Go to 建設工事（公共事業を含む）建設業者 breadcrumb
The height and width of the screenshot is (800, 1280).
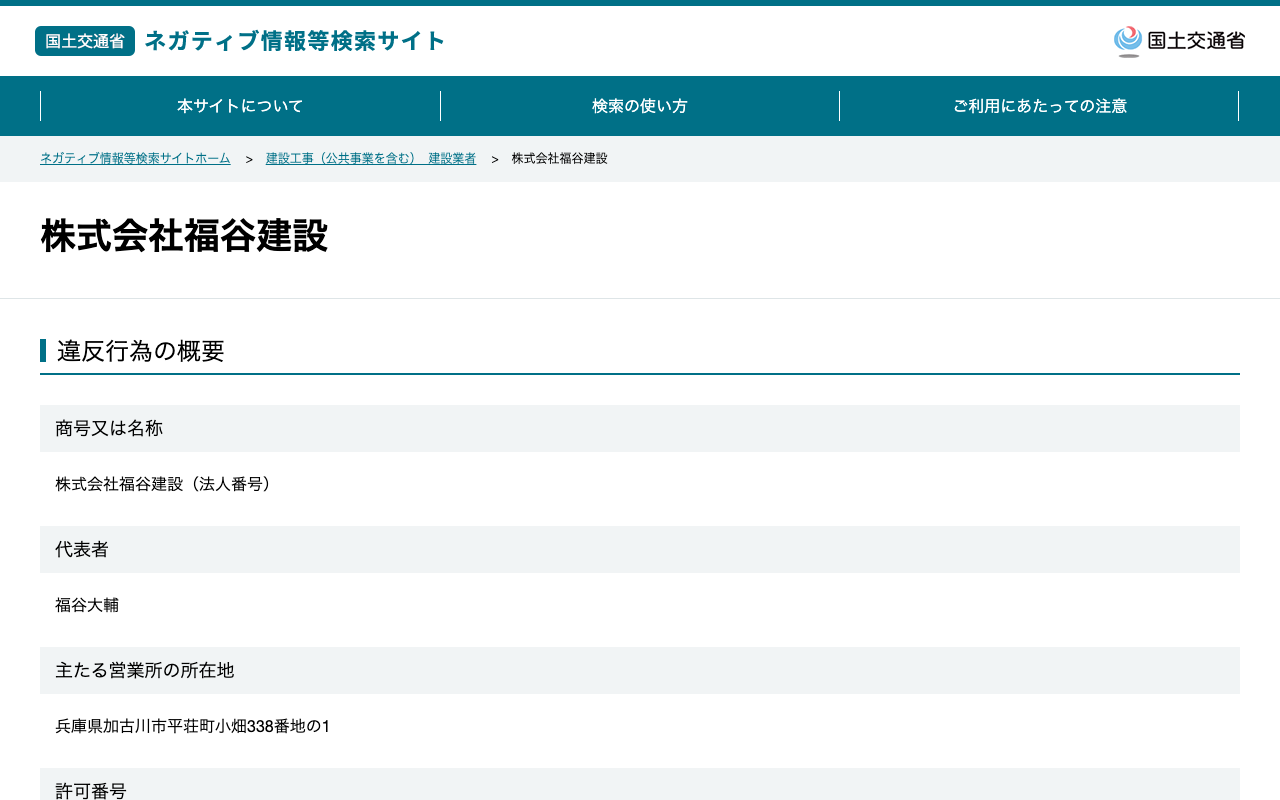pos(371,158)
